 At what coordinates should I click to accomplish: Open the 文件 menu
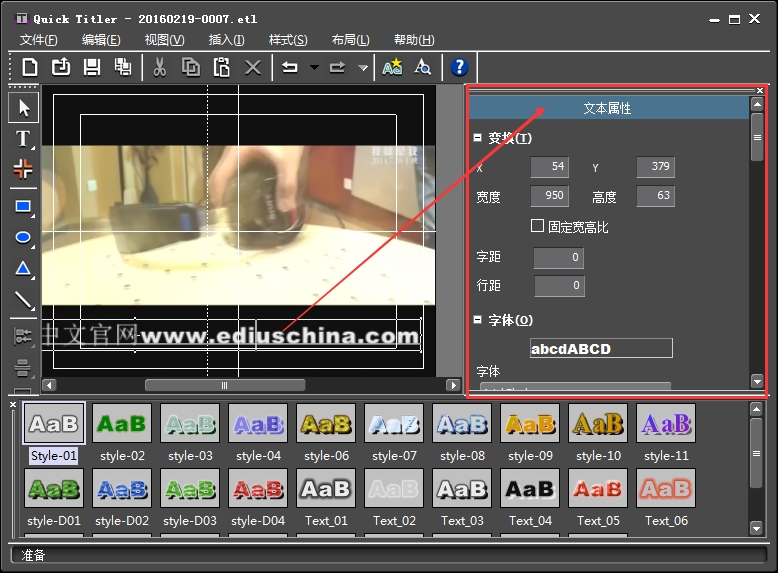39,40
